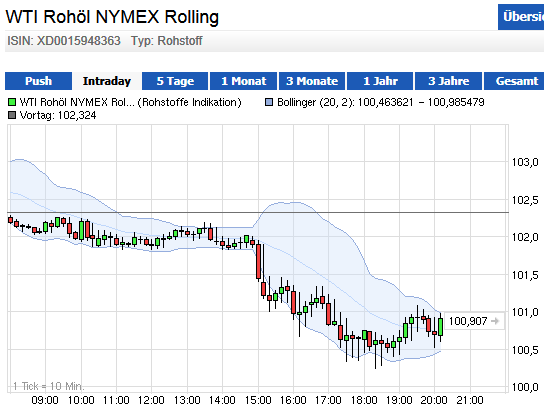Click the current price label 100,907
Screen dimensions: 544x411
(x=468, y=321)
